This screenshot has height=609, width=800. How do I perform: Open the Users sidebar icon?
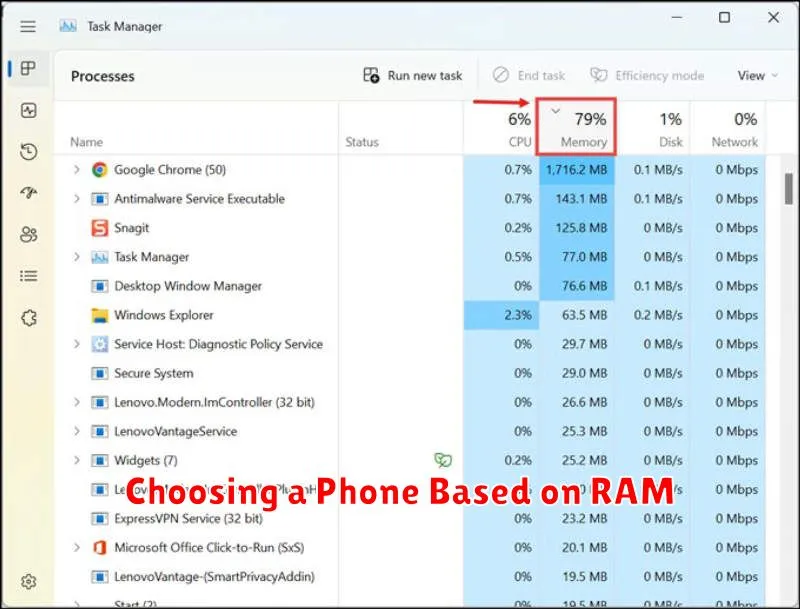point(29,235)
